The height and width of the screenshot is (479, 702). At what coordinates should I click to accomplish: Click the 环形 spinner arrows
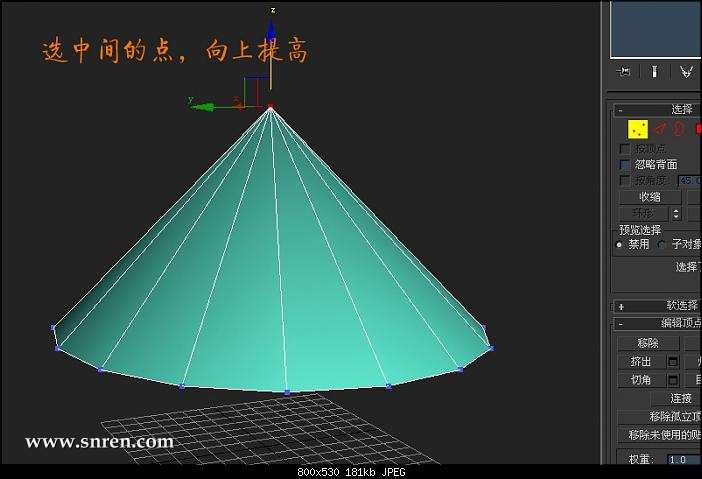tap(676, 214)
